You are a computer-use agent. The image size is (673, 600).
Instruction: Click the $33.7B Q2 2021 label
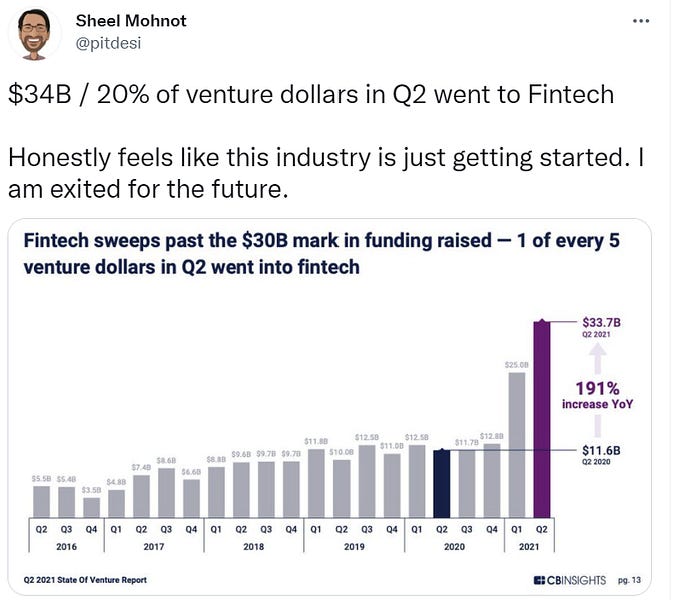[x=601, y=327]
